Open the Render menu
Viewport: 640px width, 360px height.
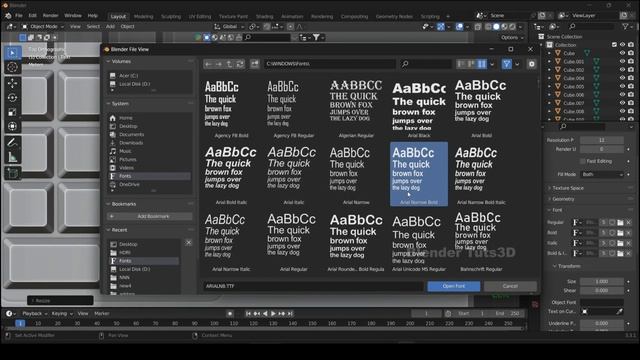(51, 16)
